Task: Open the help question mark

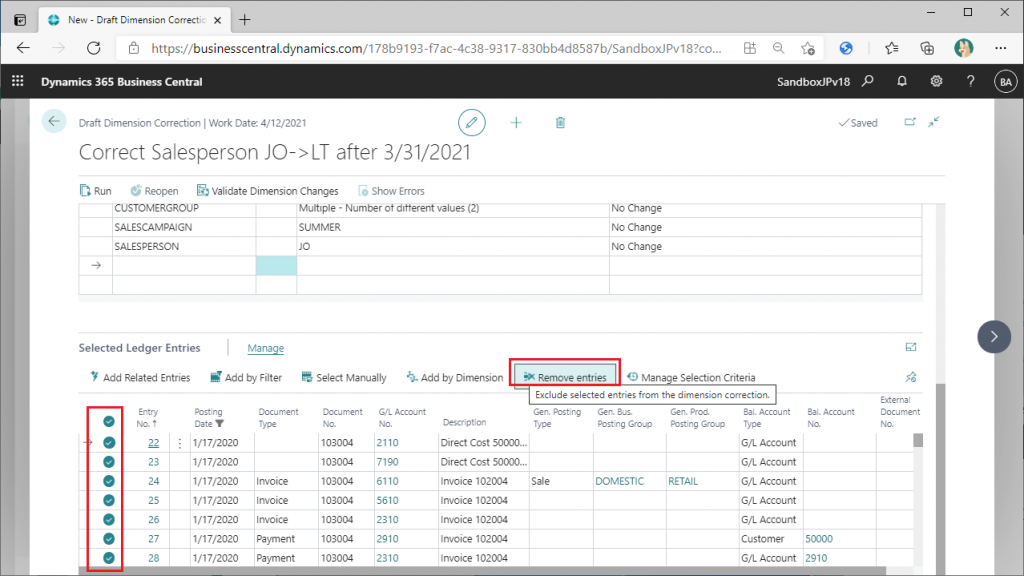Action: point(970,81)
